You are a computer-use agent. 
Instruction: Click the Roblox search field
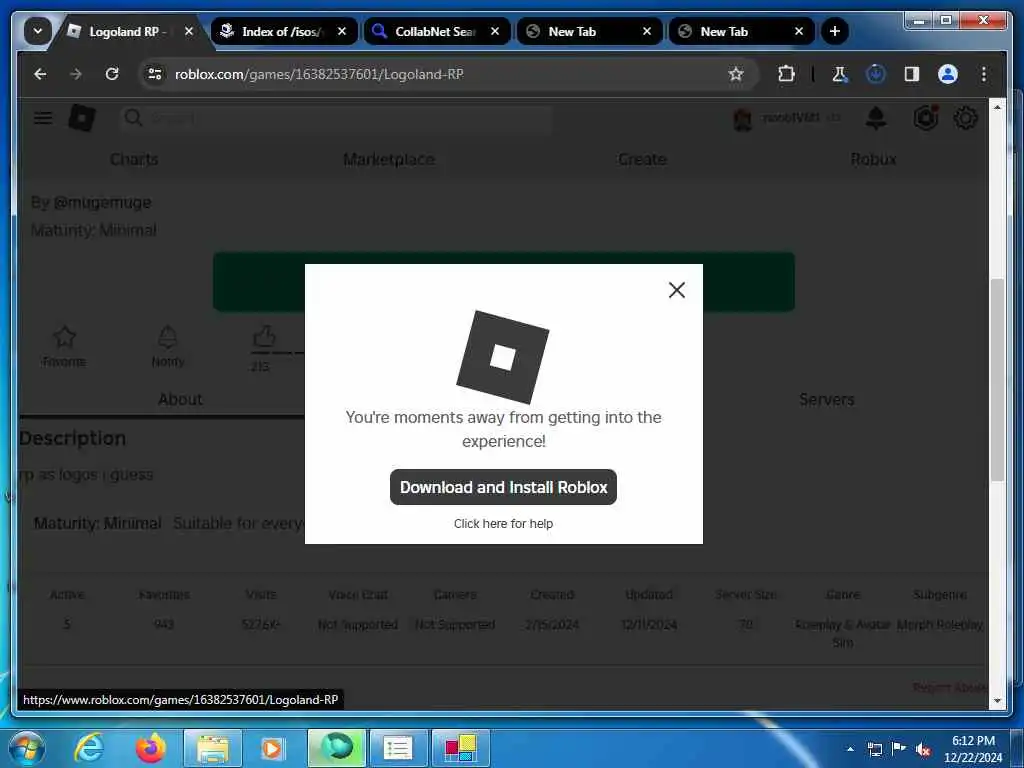(336, 118)
